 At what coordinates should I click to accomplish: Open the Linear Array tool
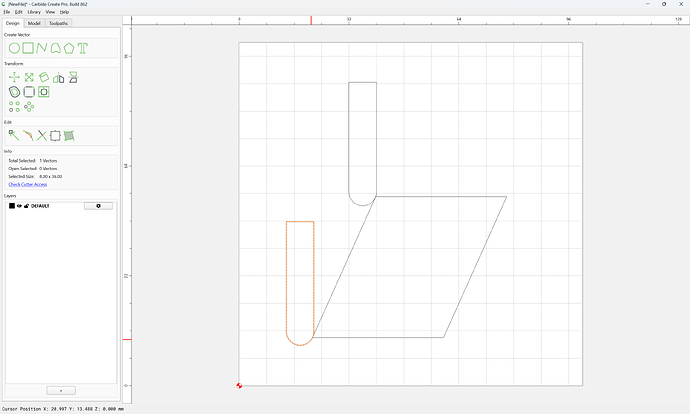click(x=14, y=106)
